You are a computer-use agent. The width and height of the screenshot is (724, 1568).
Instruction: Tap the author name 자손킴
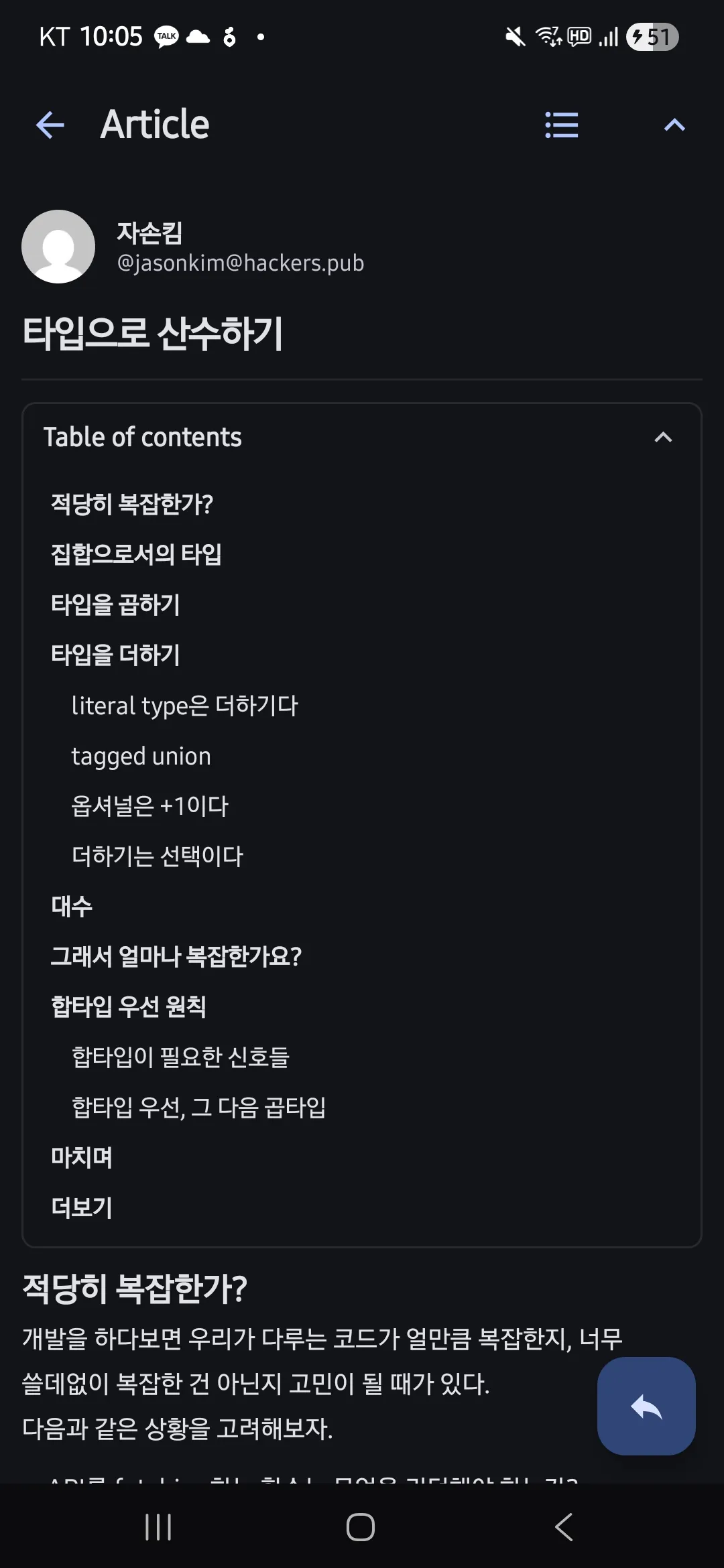tap(149, 233)
